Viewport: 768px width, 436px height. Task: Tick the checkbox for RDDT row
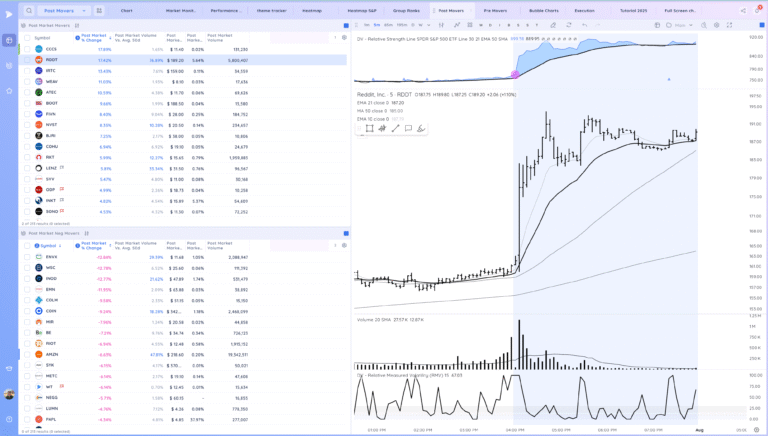[x=27, y=60]
